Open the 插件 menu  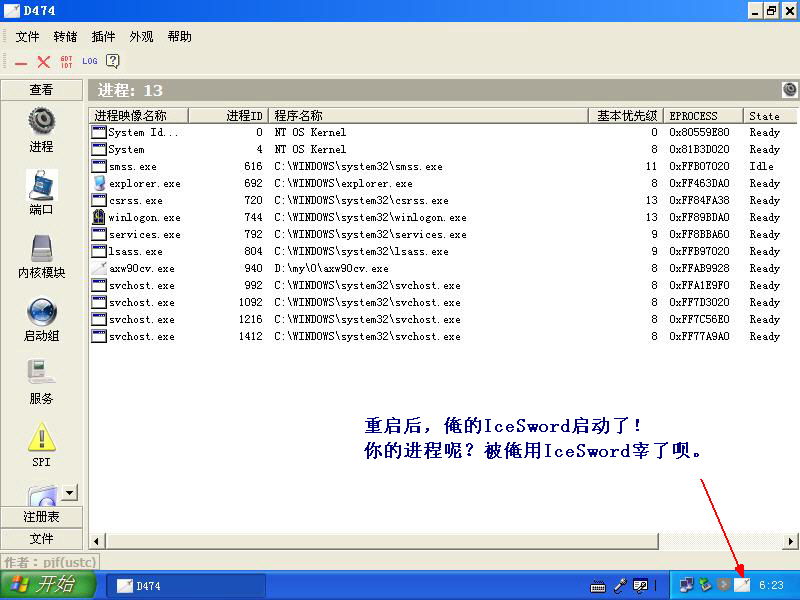point(104,37)
